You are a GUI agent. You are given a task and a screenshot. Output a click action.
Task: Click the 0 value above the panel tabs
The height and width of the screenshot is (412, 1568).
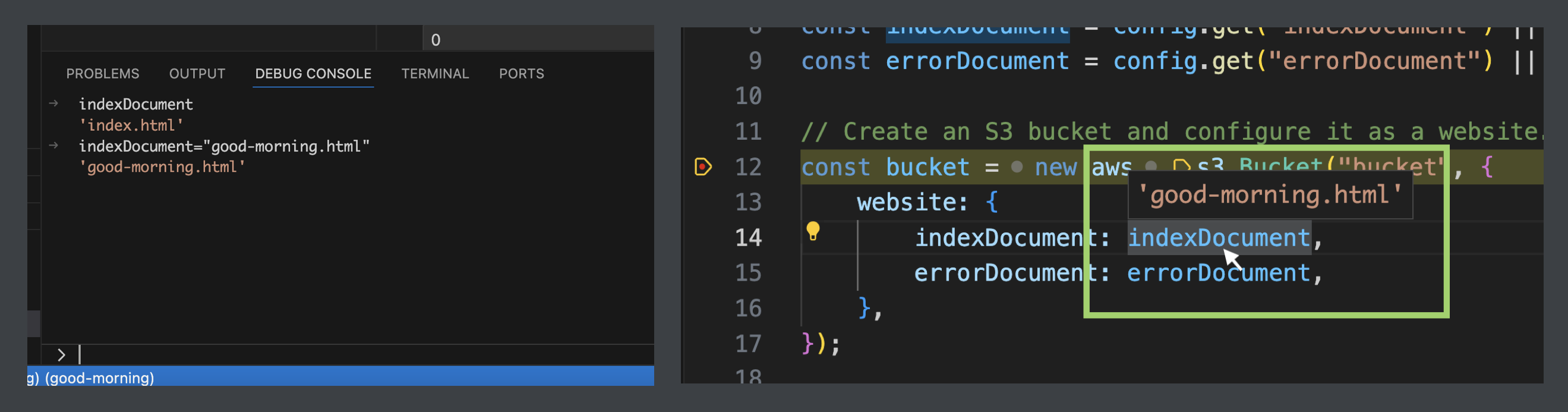pos(435,40)
